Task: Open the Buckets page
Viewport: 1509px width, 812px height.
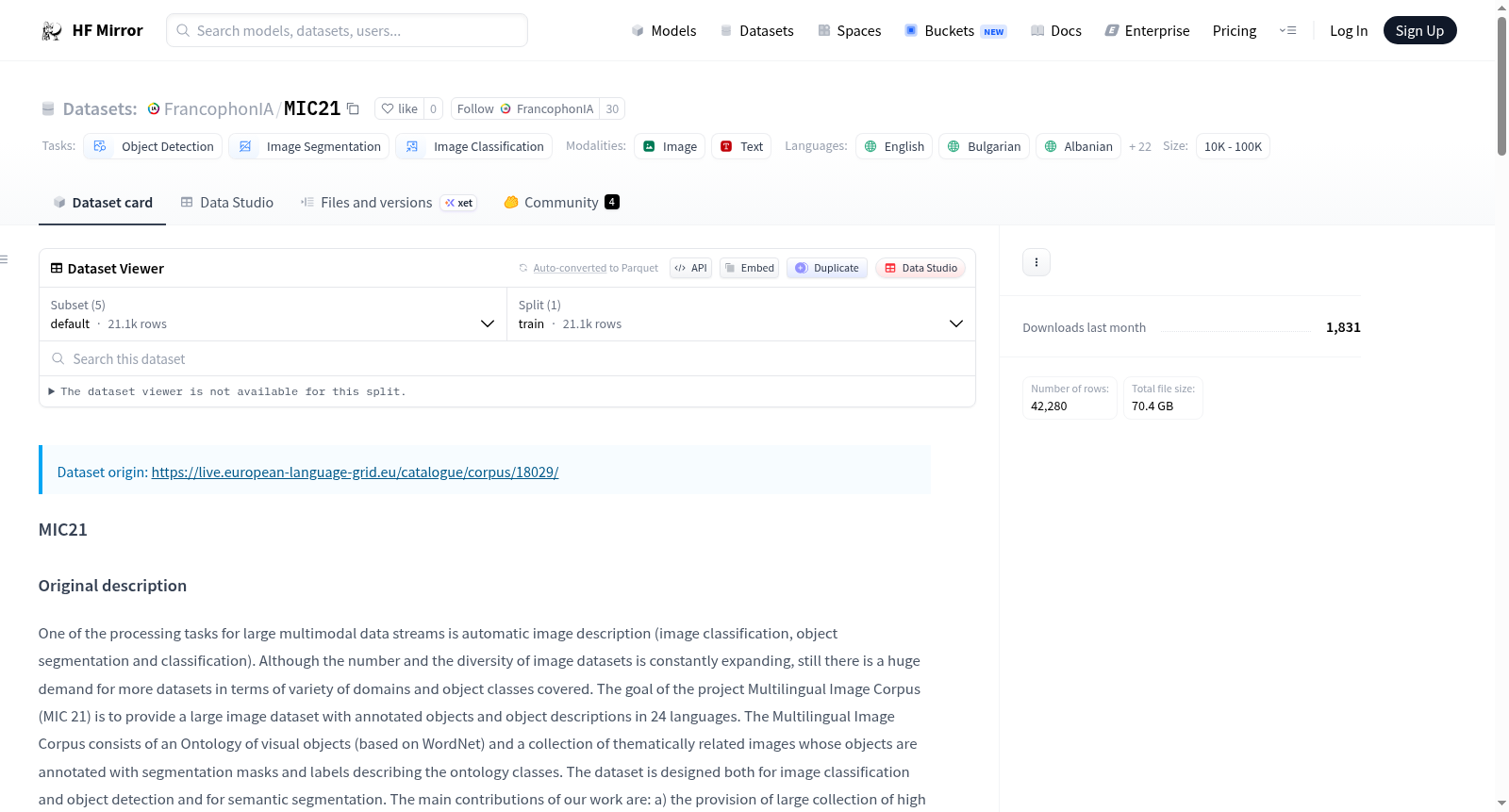Action: click(x=955, y=31)
